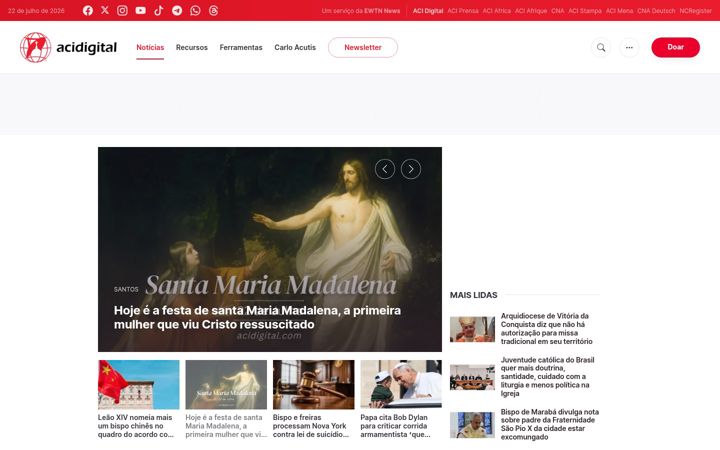Open the Threads social icon
720x450 pixels.
214,11
